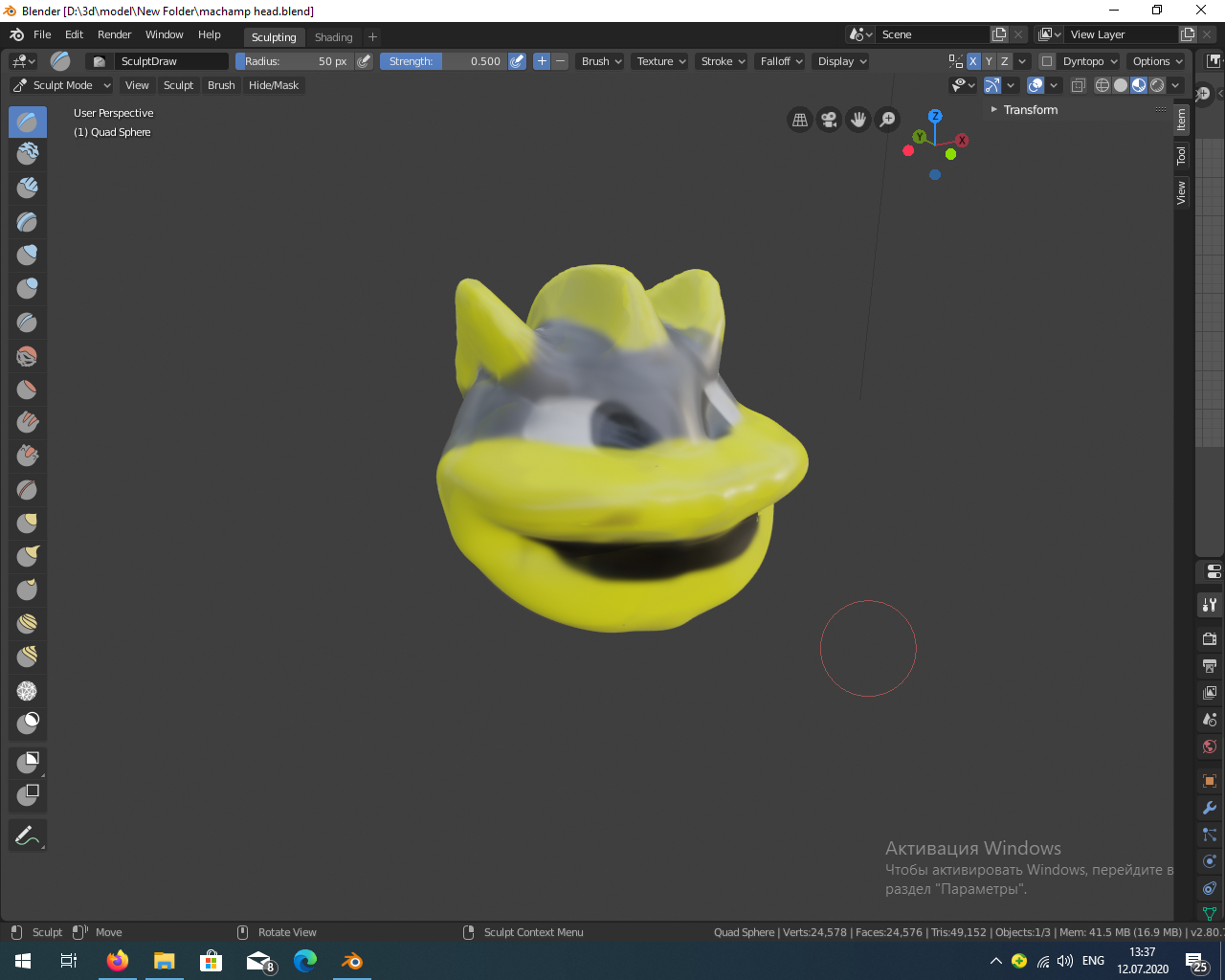Select the Draw sculpt brush
The width and height of the screenshot is (1225, 980).
[x=28, y=122]
